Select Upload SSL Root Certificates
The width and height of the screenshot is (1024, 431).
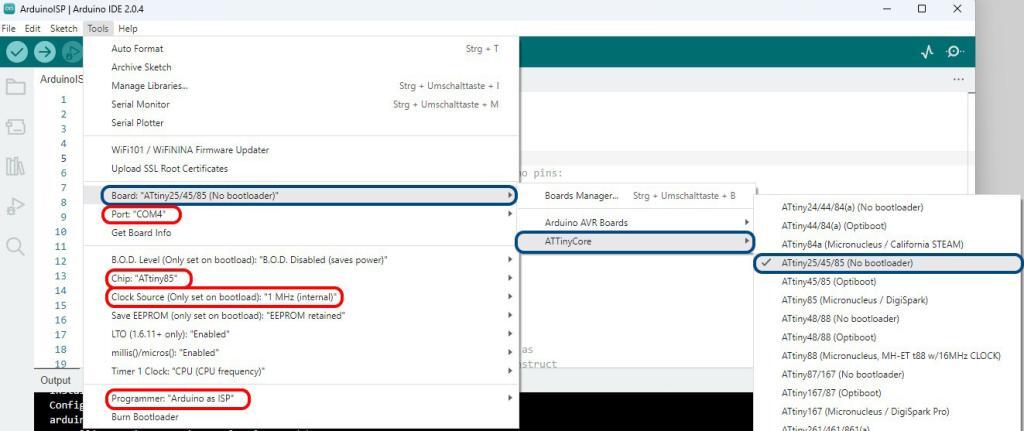[301, 168]
